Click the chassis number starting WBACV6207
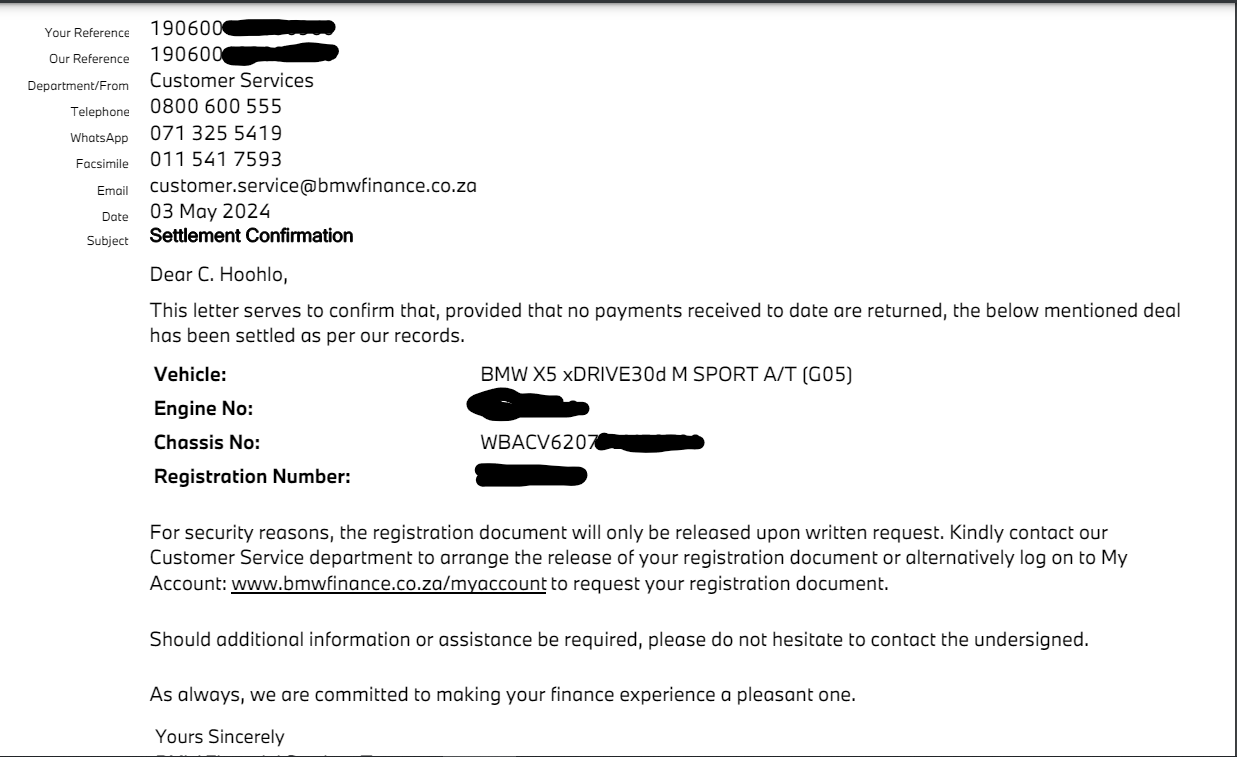 click(x=593, y=442)
